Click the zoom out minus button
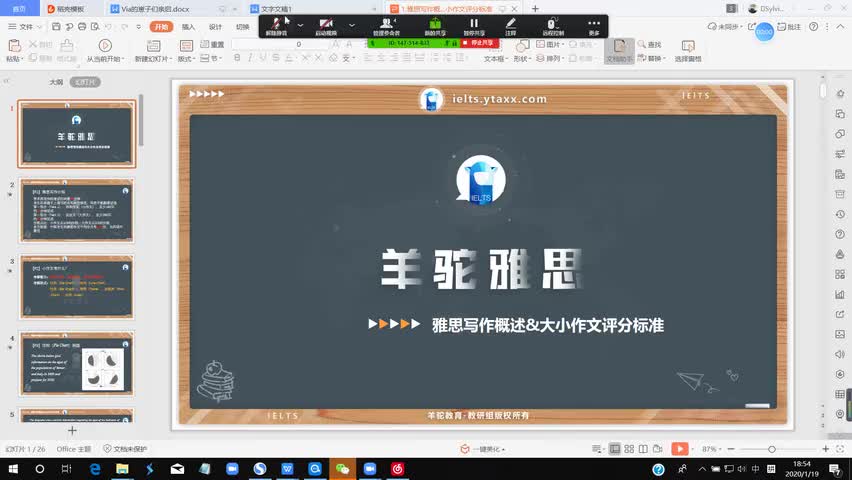The height and width of the screenshot is (480, 852). tap(731, 449)
